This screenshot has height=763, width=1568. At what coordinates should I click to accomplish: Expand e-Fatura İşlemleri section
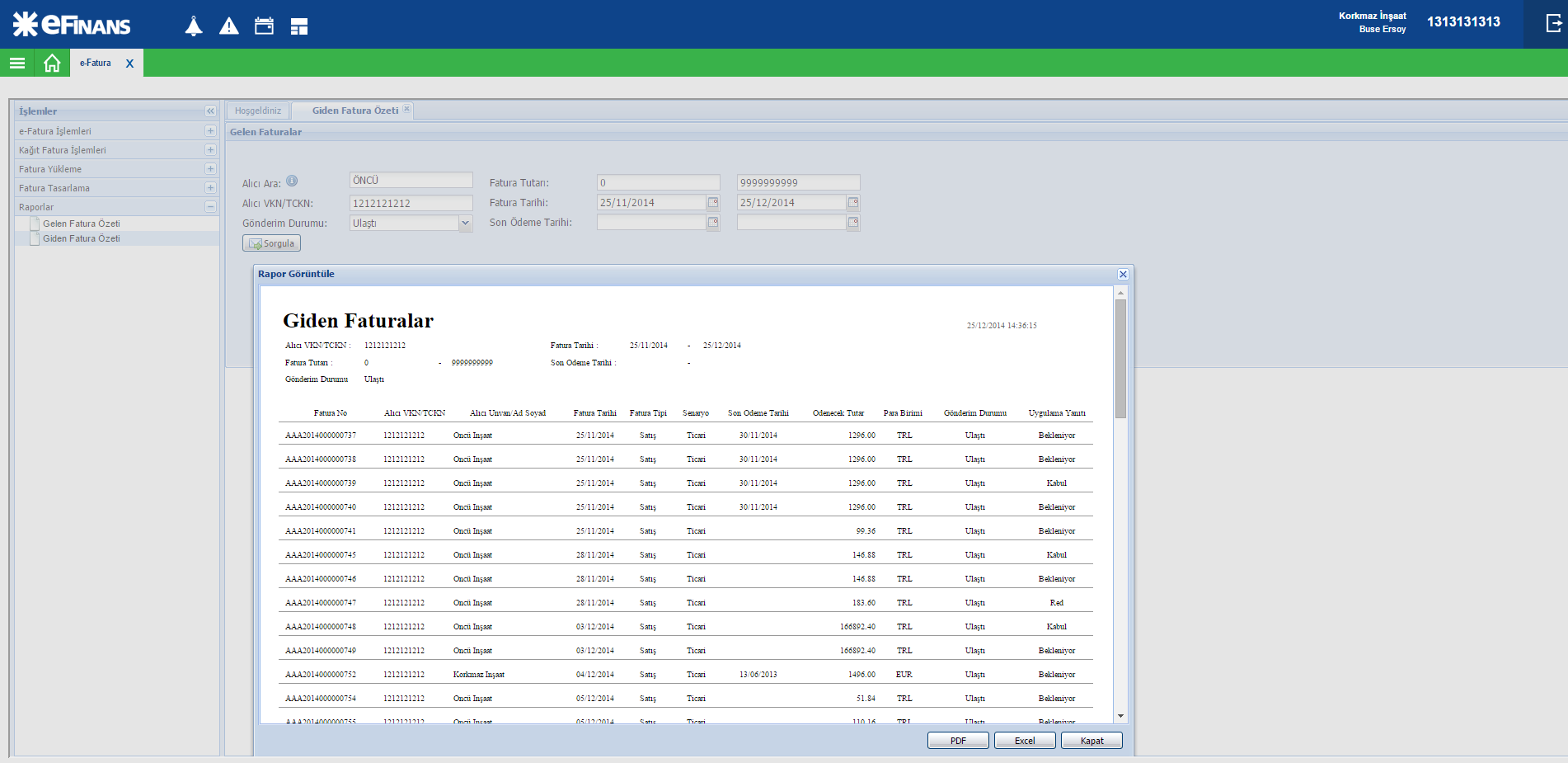tap(210, 130)
